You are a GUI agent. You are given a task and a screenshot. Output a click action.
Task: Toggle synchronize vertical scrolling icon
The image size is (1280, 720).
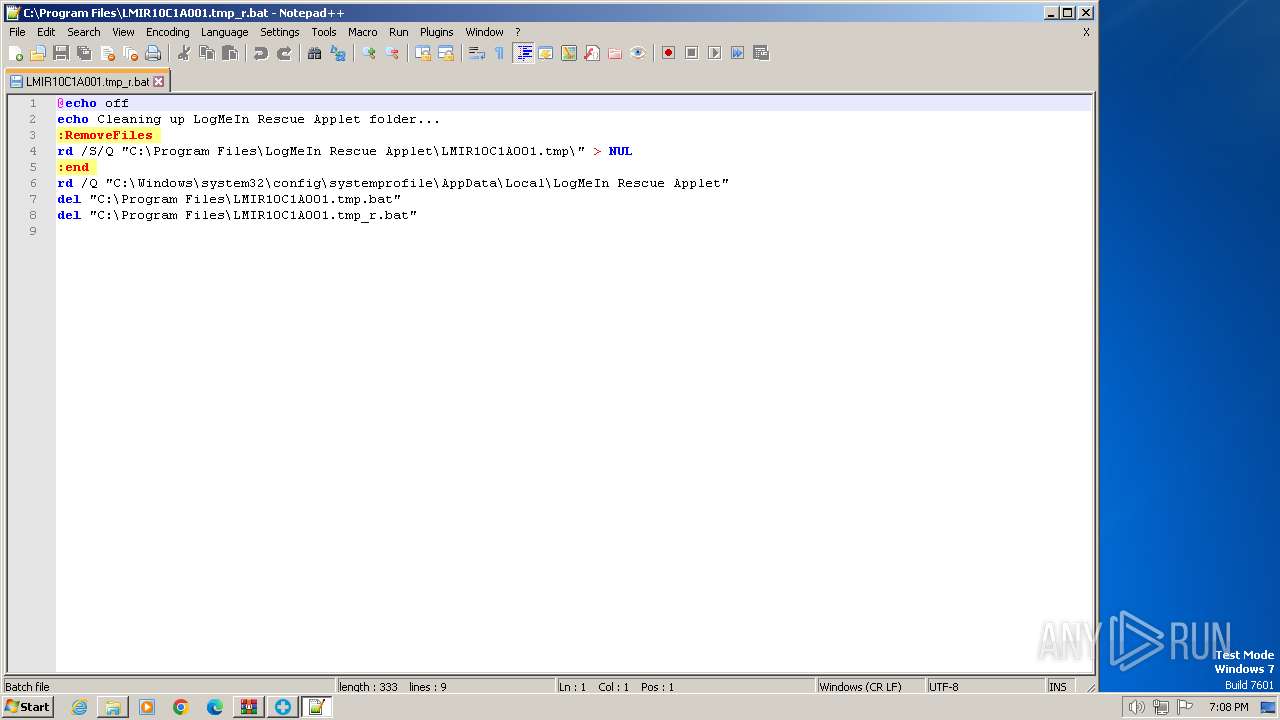coord(423,53)
